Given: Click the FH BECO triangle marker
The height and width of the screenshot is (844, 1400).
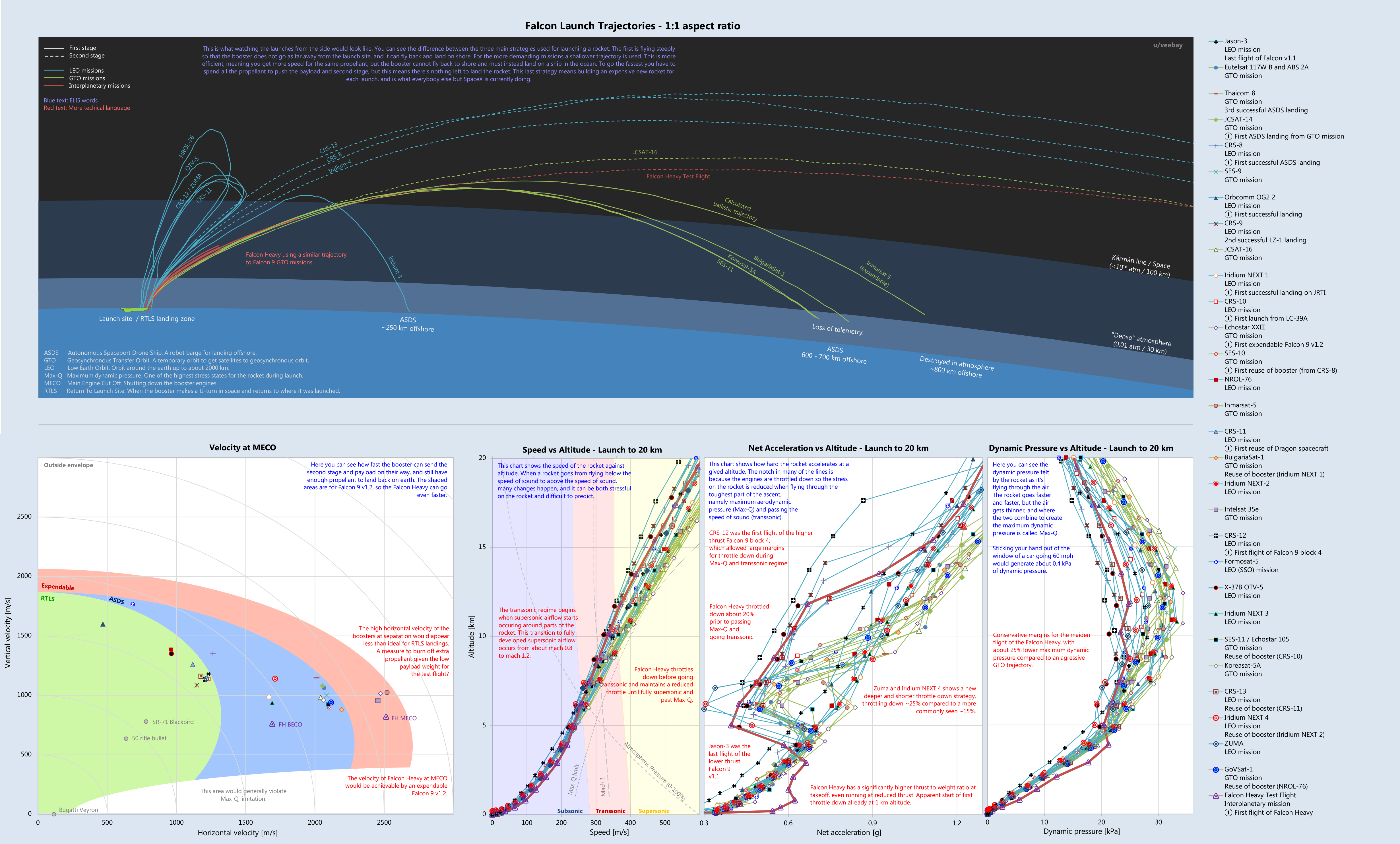Looking at the screenshot, I should click(272, 724).
